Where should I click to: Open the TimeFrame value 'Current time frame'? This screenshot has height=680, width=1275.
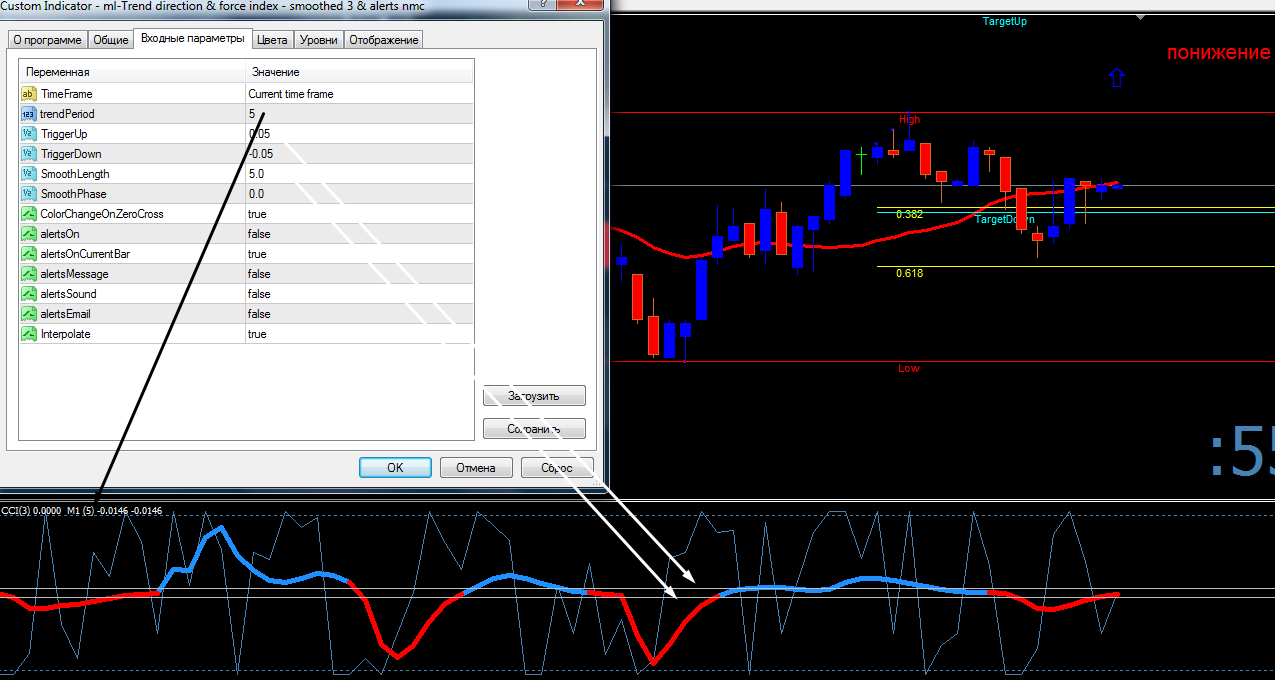(359, 94)
